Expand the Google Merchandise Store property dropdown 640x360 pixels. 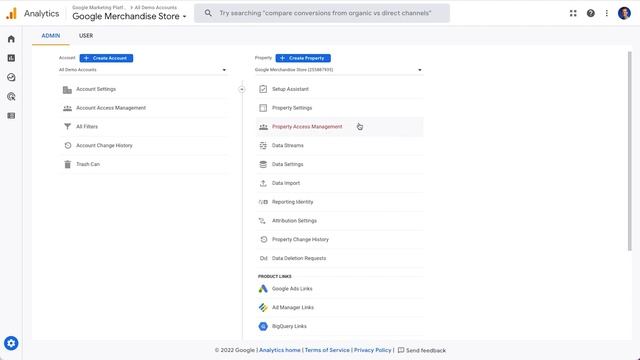[339, 70]
